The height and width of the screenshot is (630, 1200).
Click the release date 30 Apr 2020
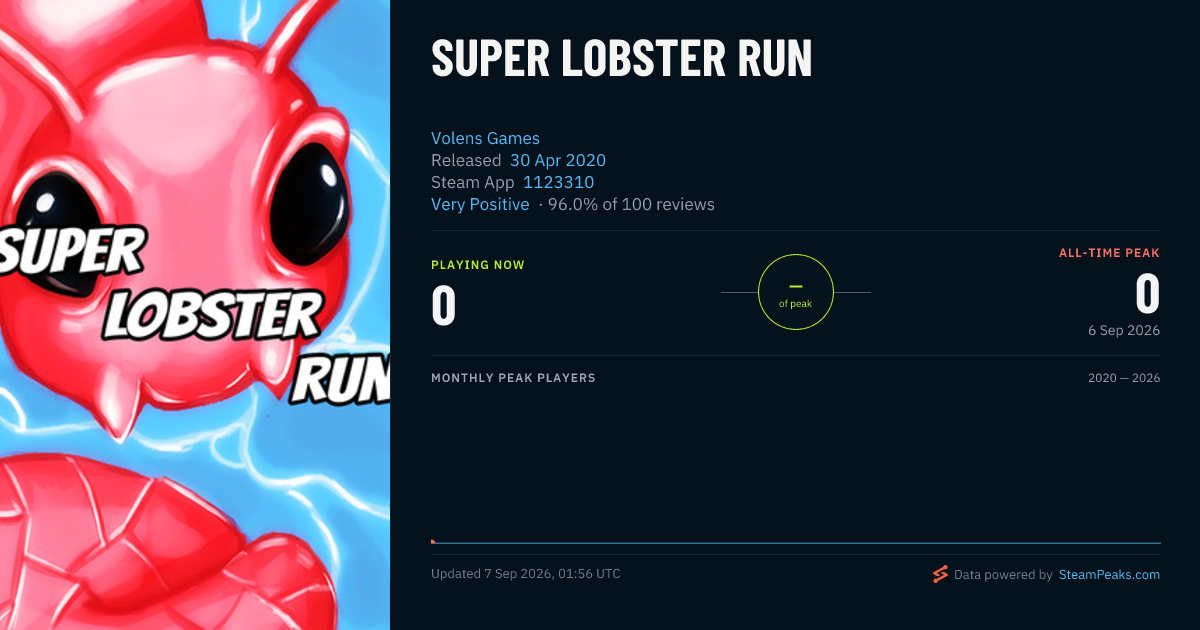tap(558, 160)
